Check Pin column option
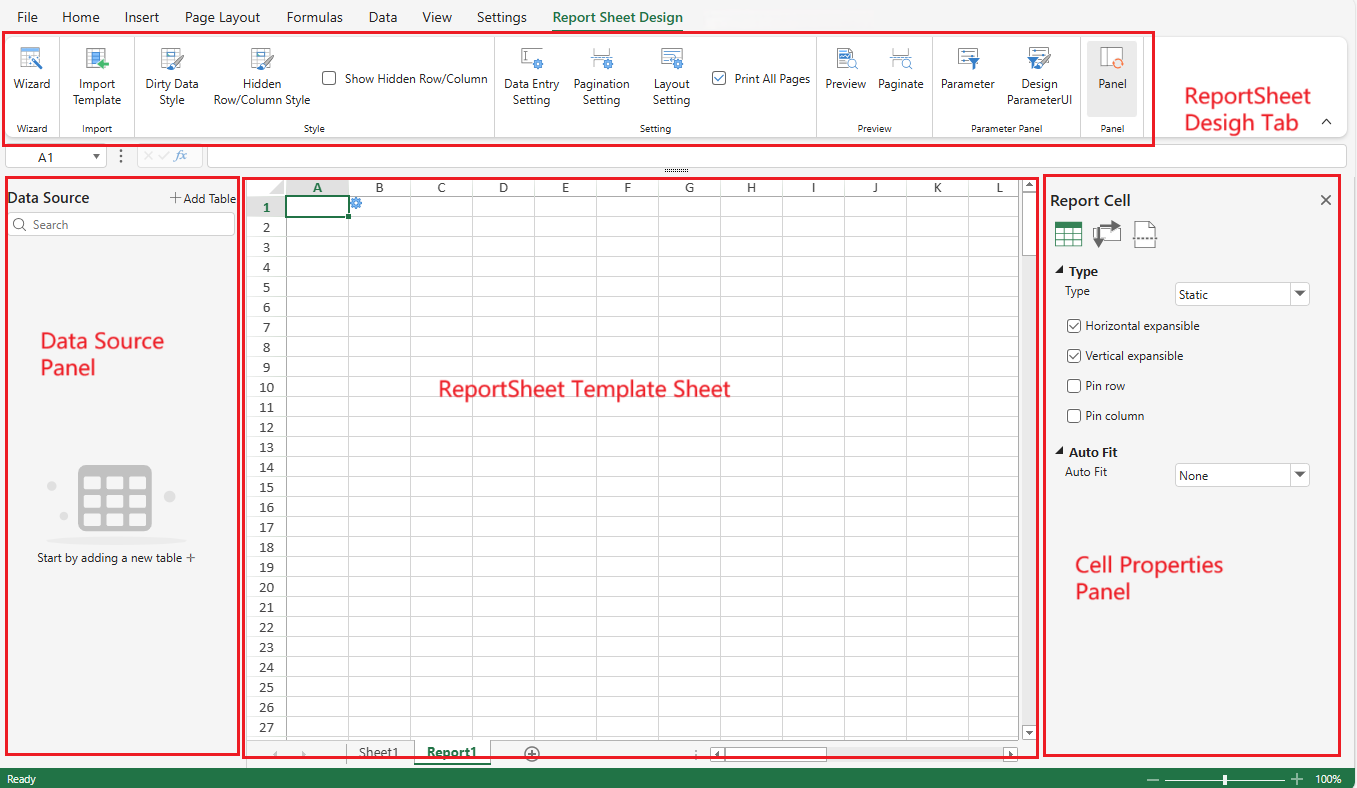Screen dimensions: 1357x788 tap(1074, 416)
